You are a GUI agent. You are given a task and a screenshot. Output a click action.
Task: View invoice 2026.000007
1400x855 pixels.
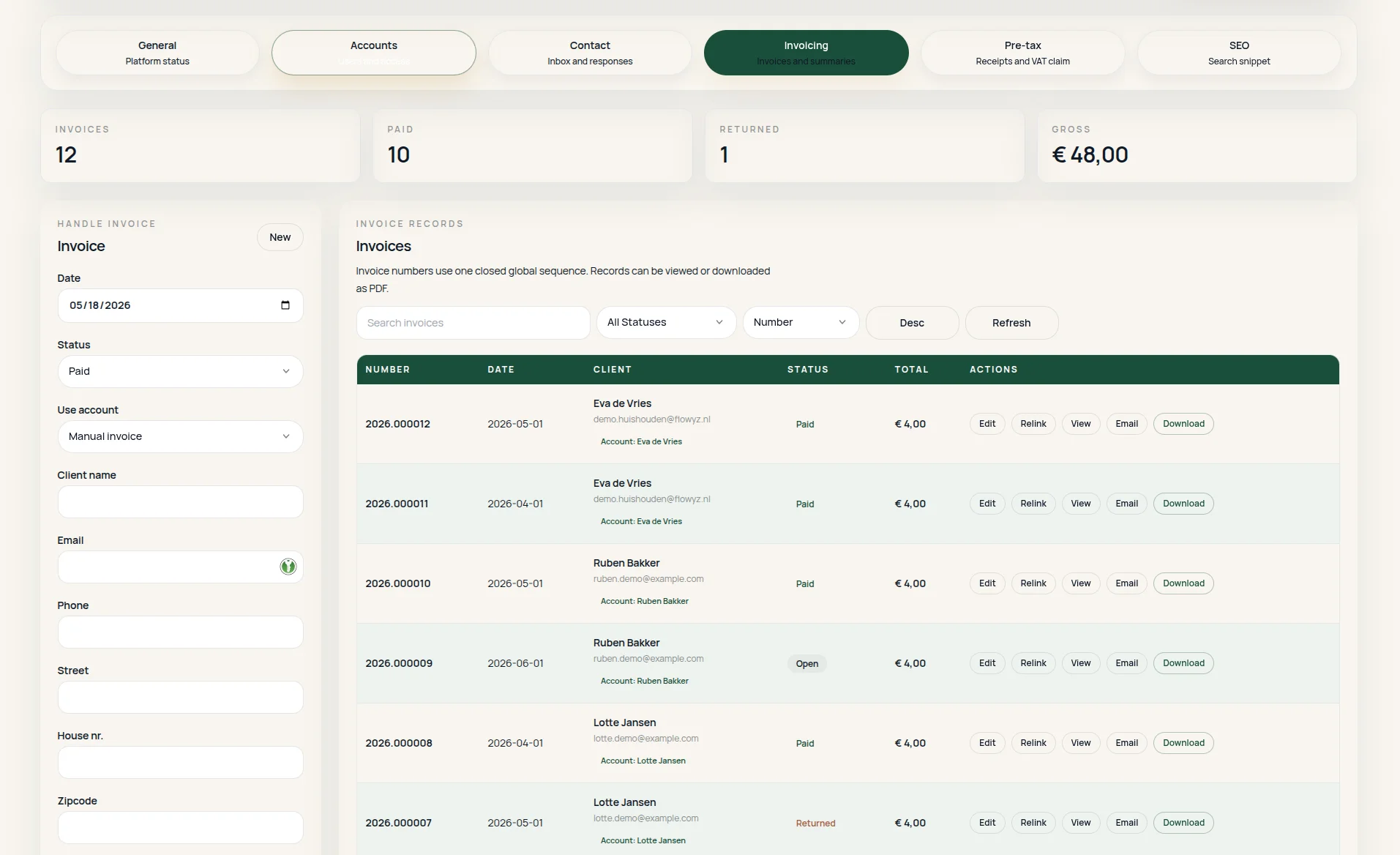1080,823
